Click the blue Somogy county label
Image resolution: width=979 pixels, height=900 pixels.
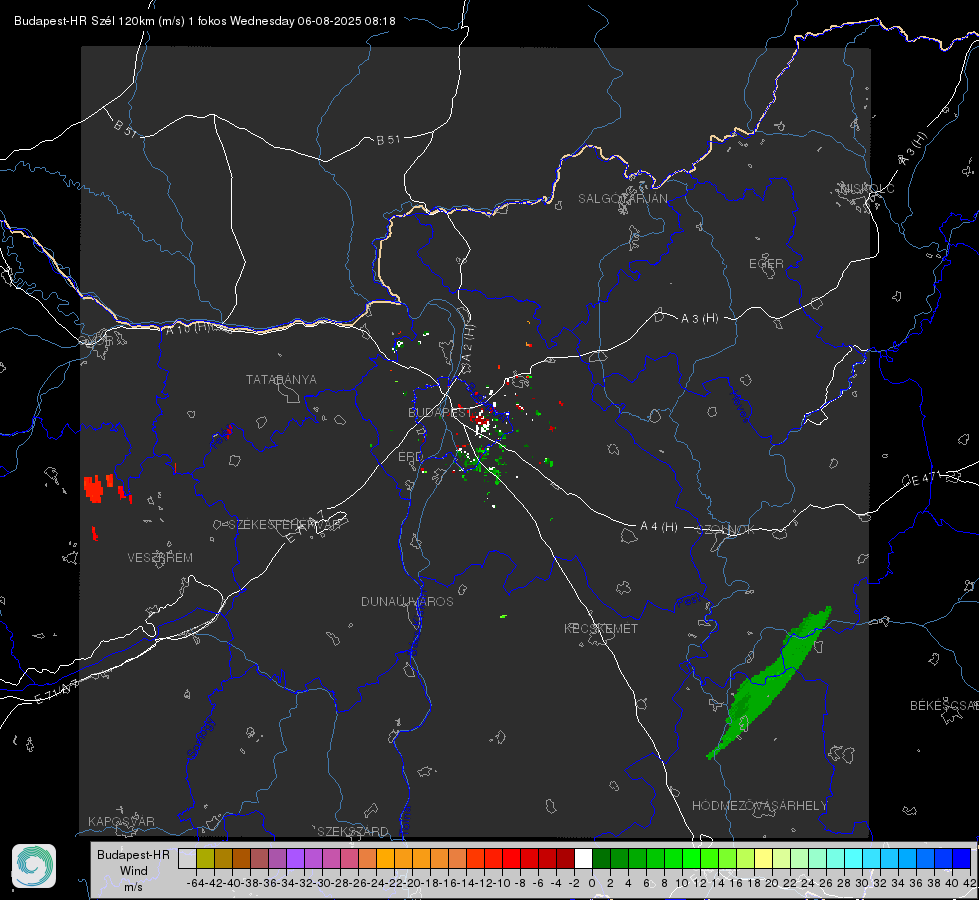[x=200, y=738]
